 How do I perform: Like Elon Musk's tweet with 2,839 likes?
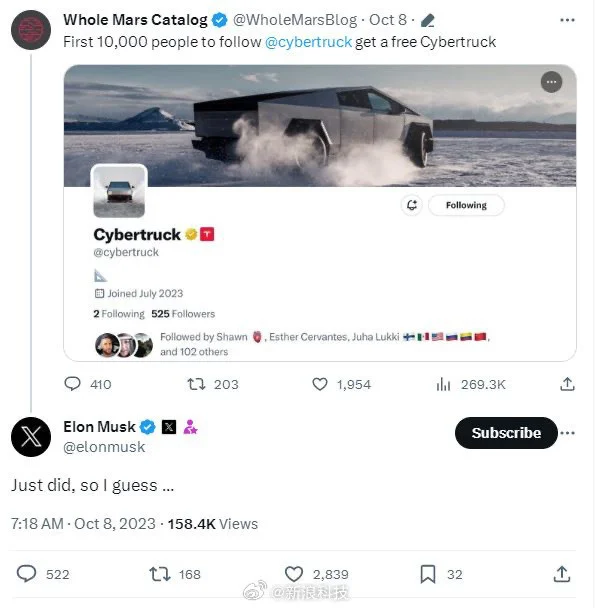[x=294, y=574]
